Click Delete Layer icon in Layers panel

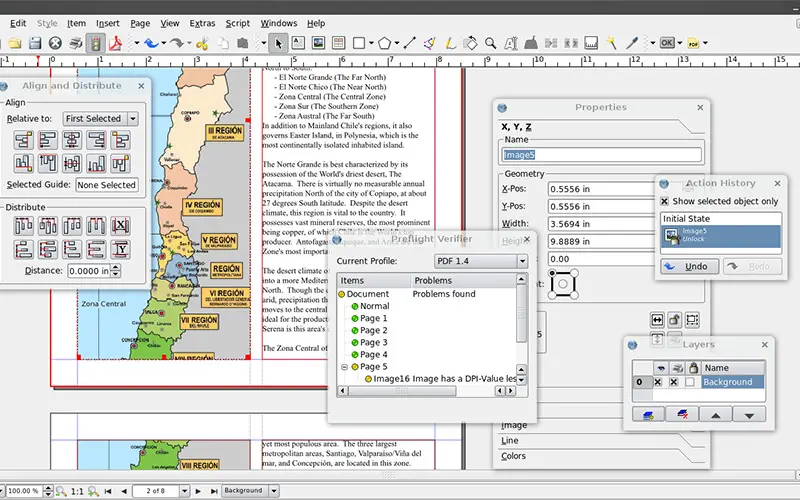pos(682,414)
